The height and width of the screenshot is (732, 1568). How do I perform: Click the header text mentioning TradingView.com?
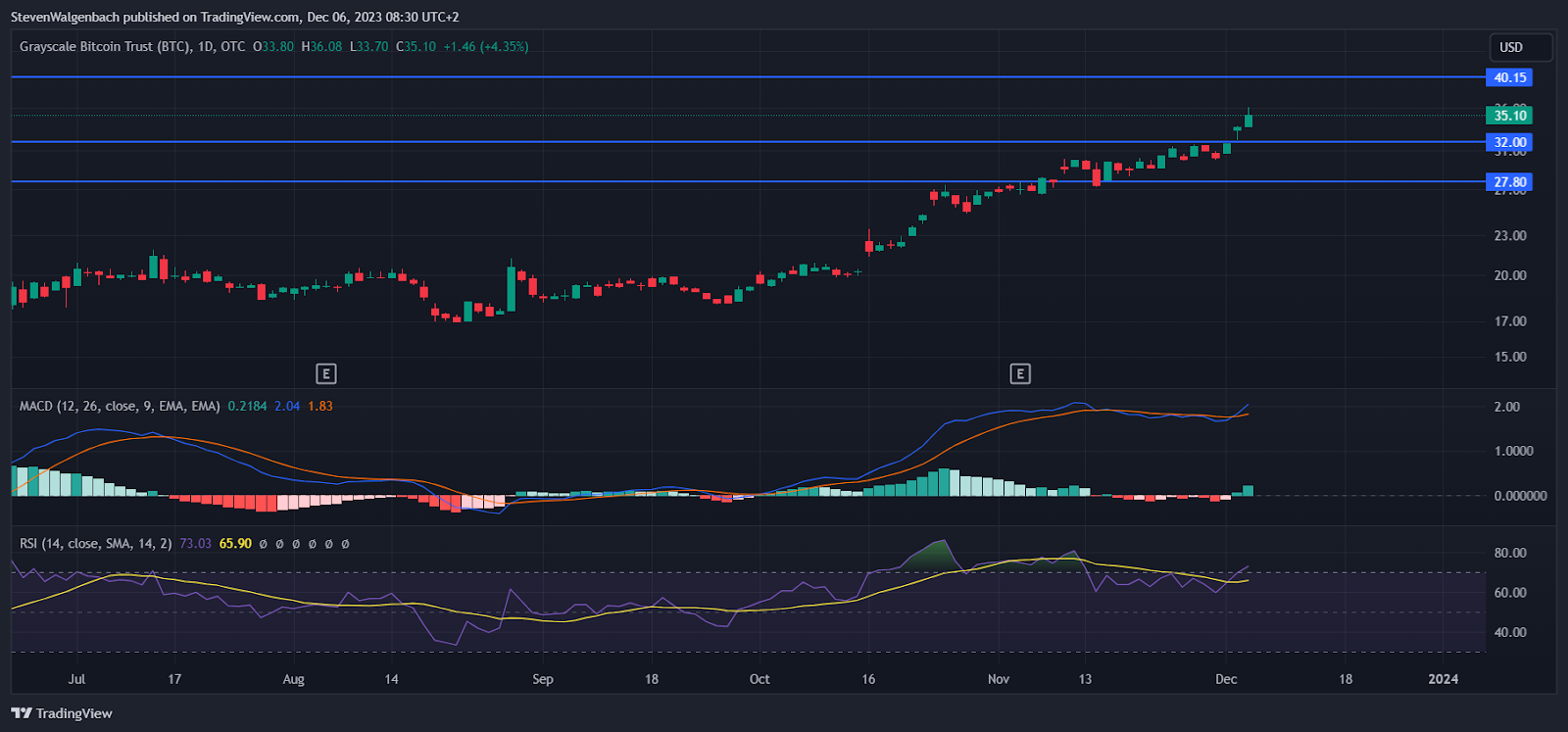(x=234, y=17)
